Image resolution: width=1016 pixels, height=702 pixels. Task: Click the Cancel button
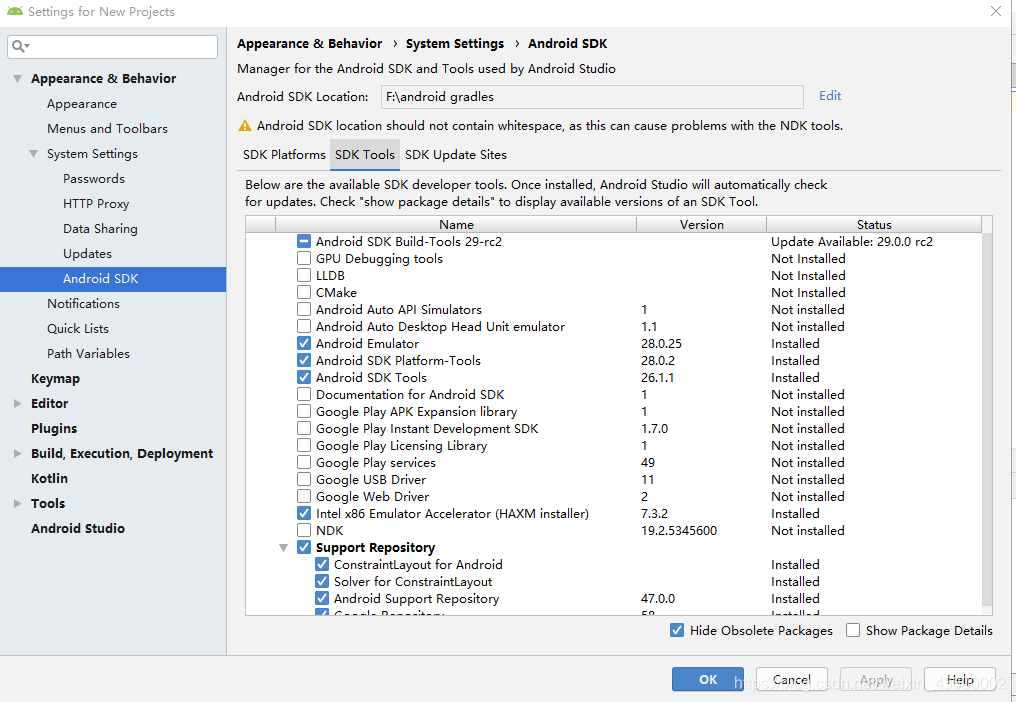(792, 679)
